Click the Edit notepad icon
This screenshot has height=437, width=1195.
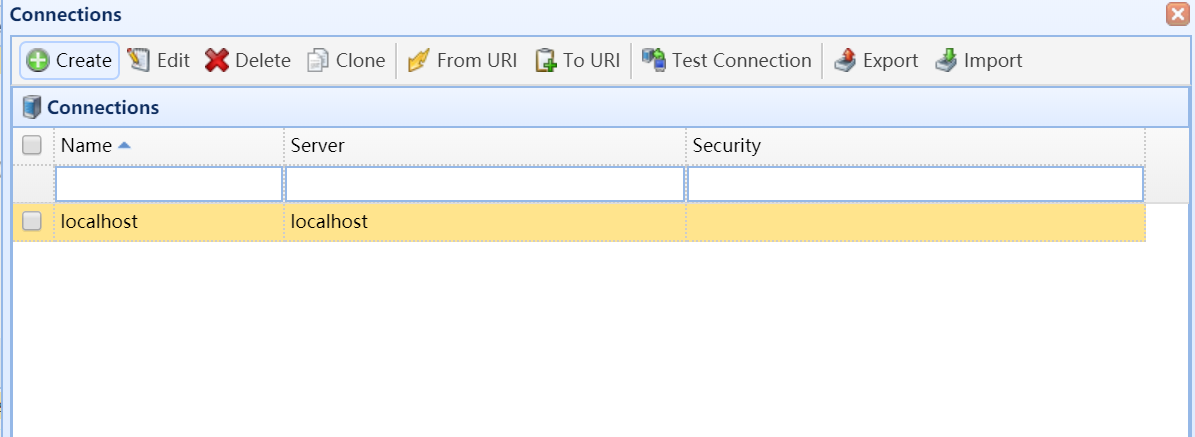(139, 60)
